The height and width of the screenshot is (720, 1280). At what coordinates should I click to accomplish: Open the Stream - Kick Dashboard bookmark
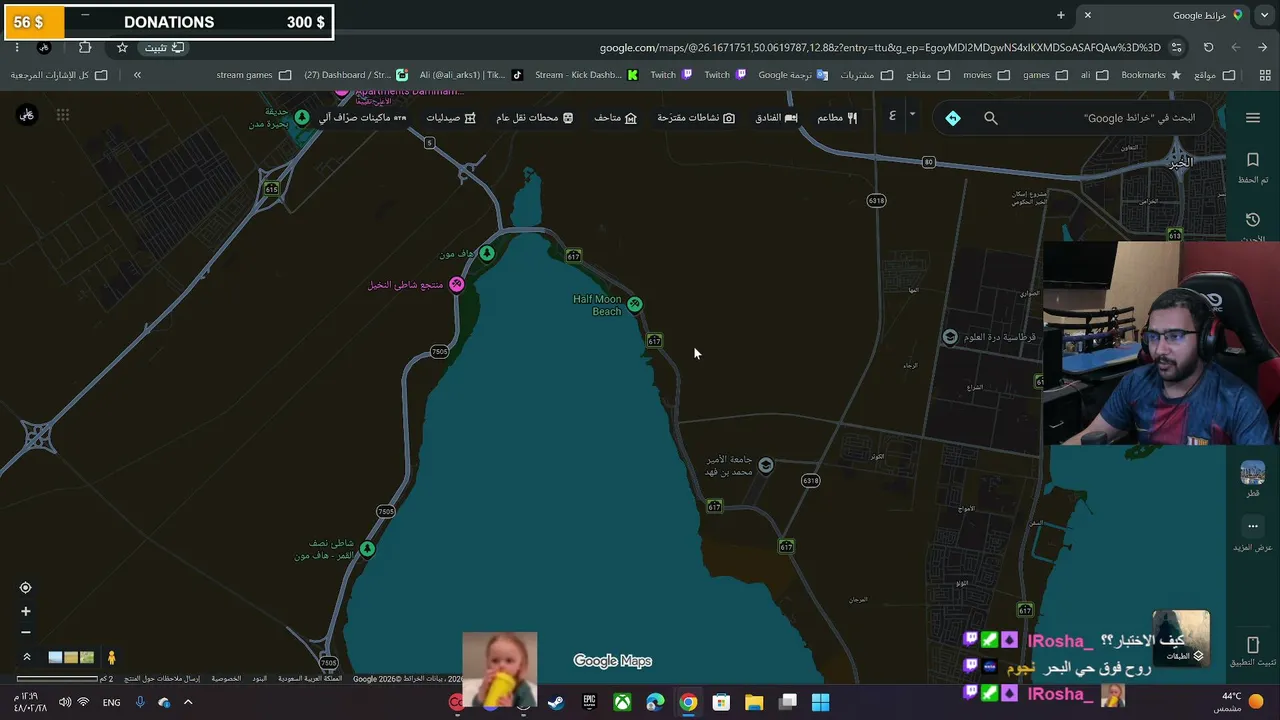tap(586, 75)
